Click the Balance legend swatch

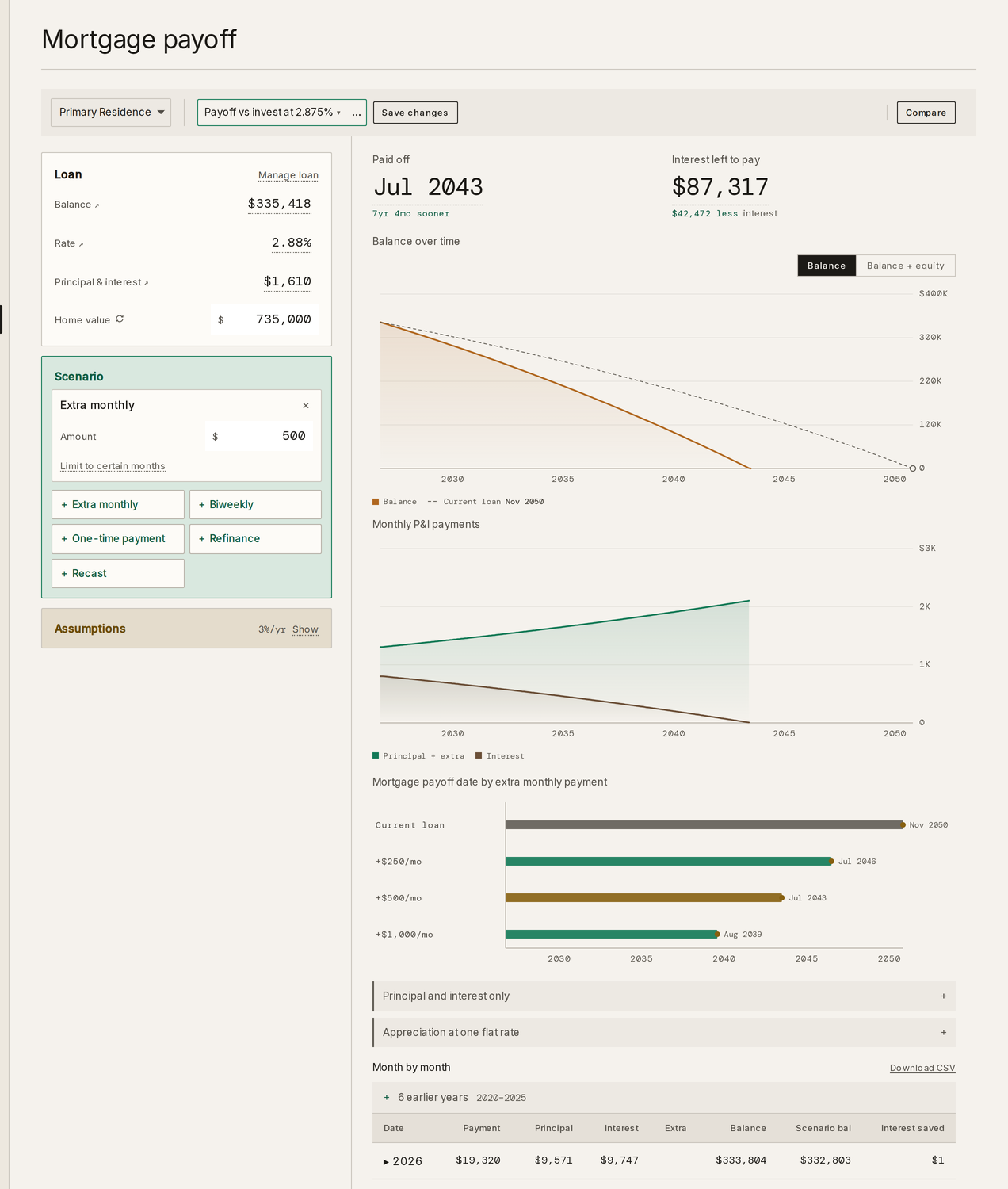[x=376, y=502]
